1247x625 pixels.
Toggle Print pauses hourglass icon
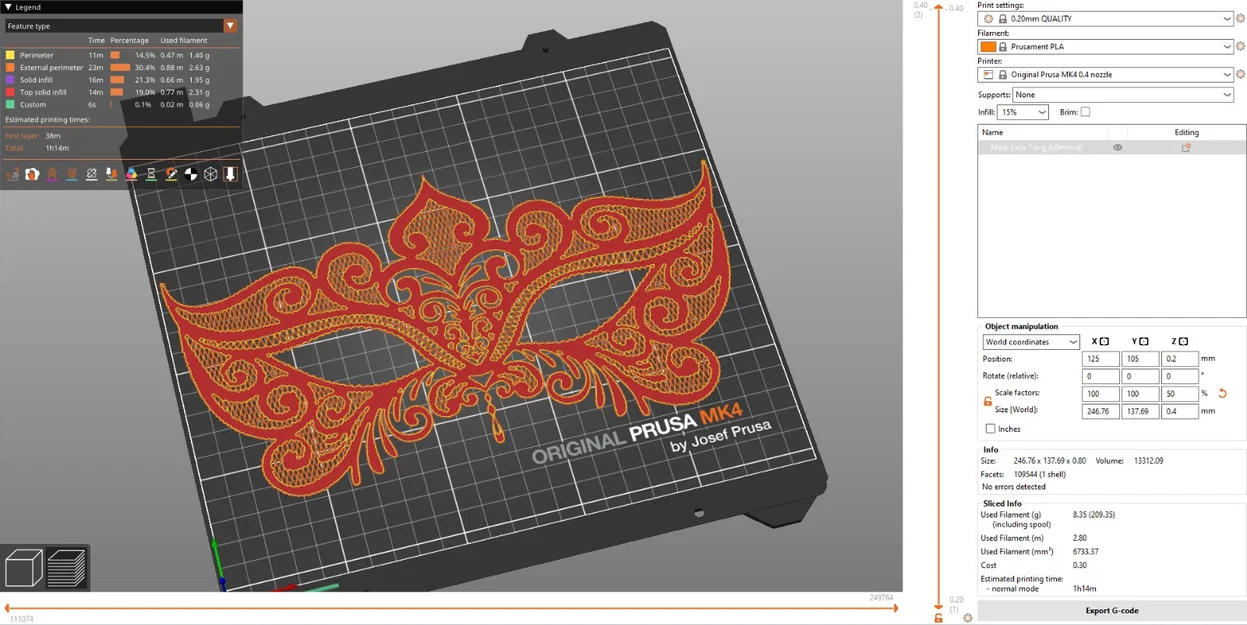click(151, 174)
